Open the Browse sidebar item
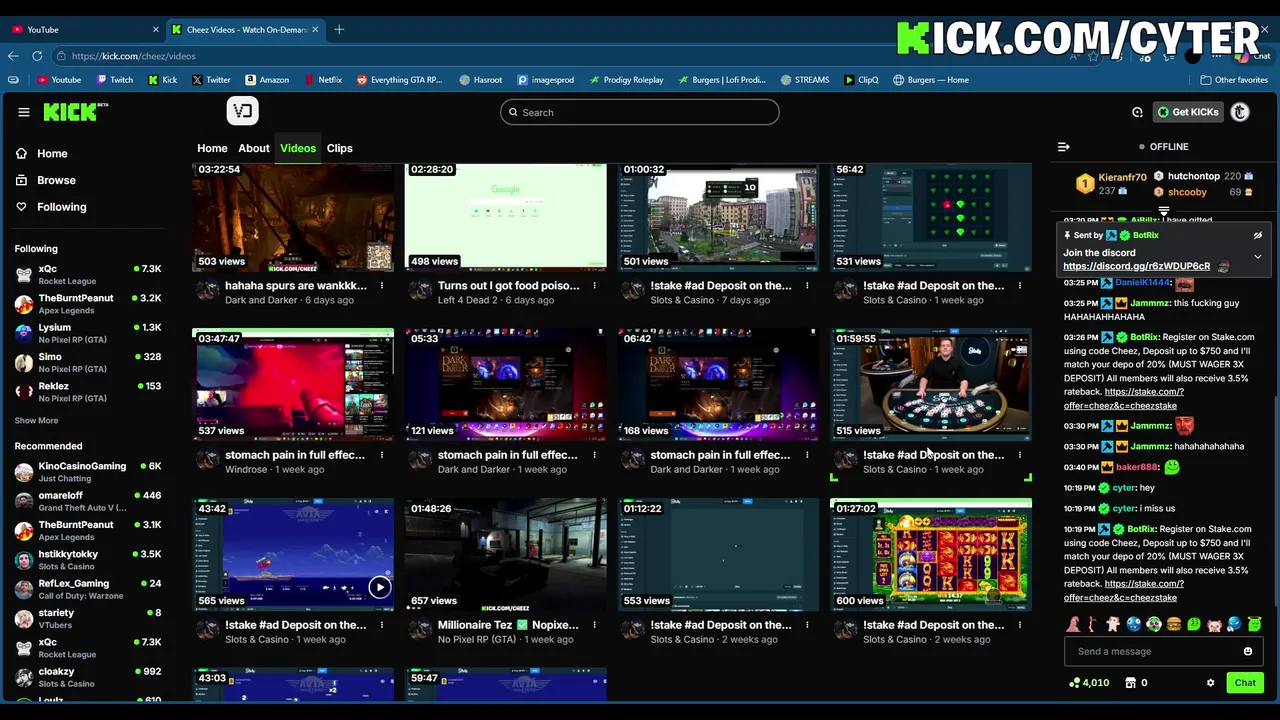The width and height of the screenshot is (1280, 720). (x=56, y=180)
